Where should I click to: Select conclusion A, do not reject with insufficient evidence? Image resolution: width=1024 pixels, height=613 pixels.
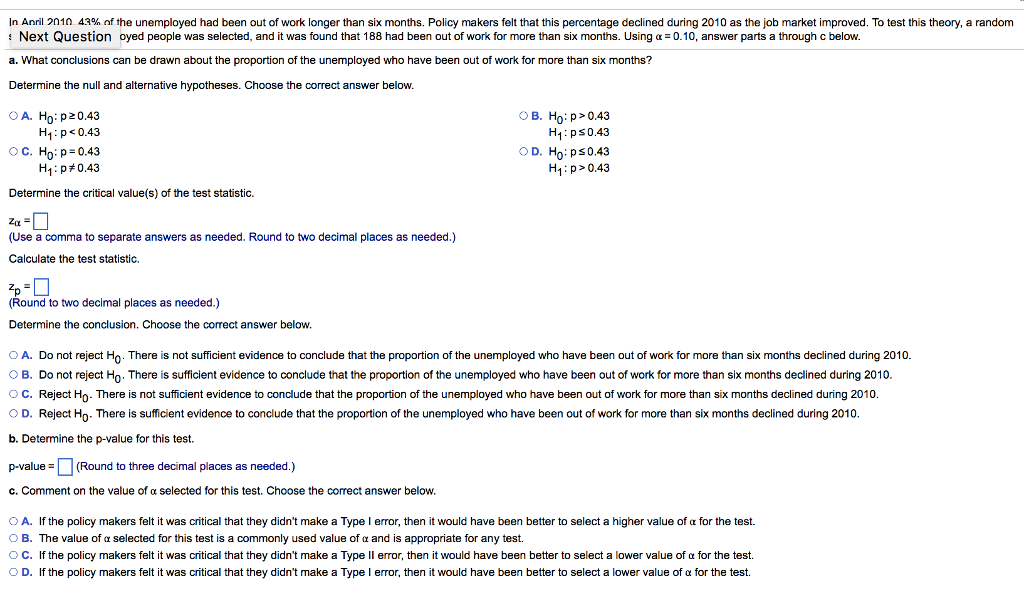click(x=13, y=353)
